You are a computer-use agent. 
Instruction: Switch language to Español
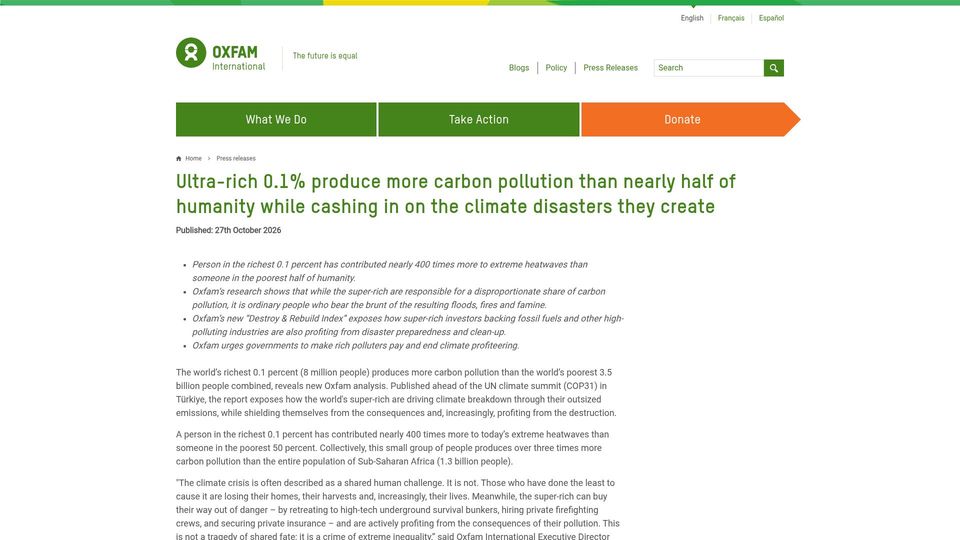[x=771, y=18]
